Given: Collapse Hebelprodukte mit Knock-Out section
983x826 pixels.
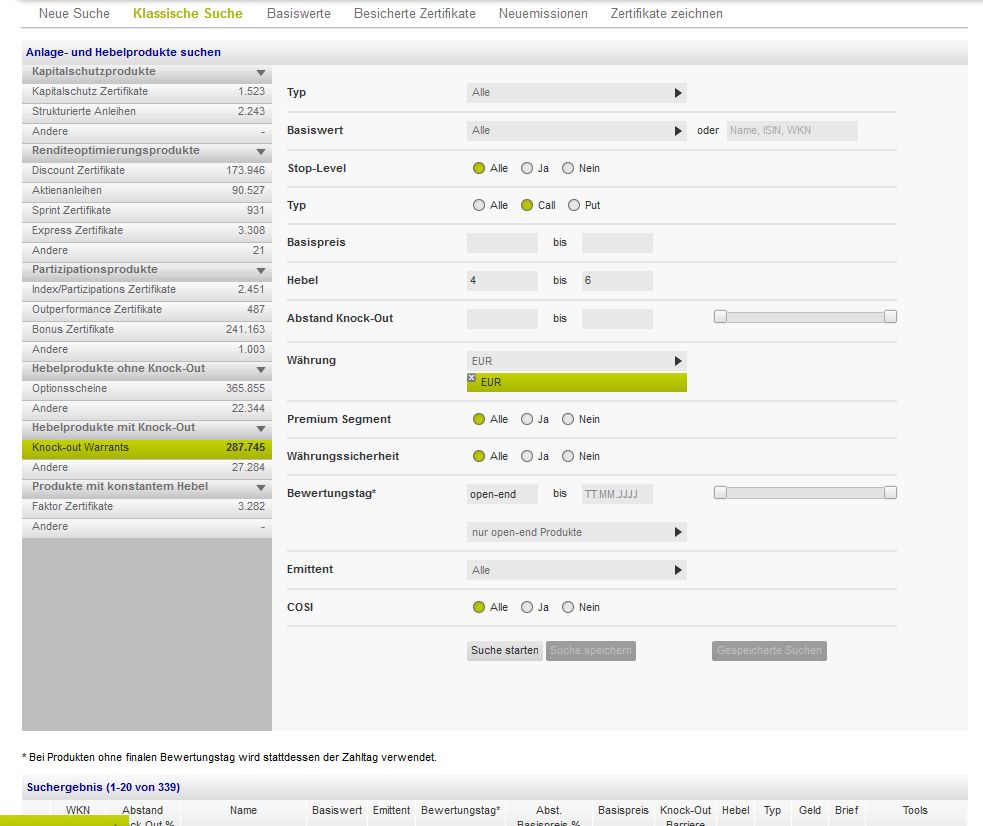Looking at the screenshot, I should (x=261, y=429).
